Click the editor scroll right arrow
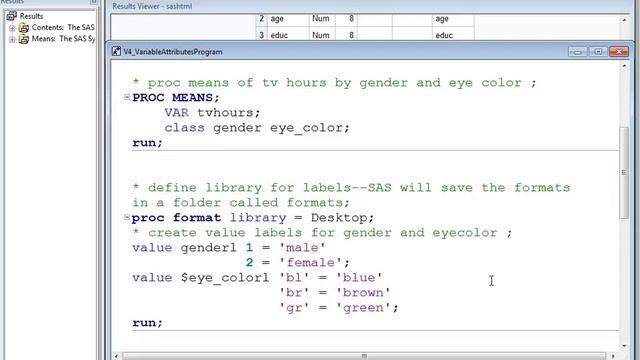The width and height of the screenshot is (640, 360). pyautogui.click(x=613, y=356)
